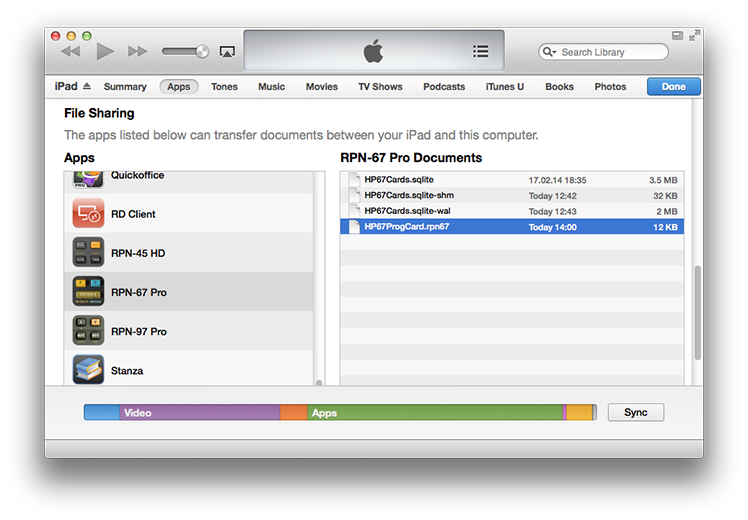The width and height of the screenshot is (748, 520).
Task: Click the fast-forward next track button
Action: 137,52
